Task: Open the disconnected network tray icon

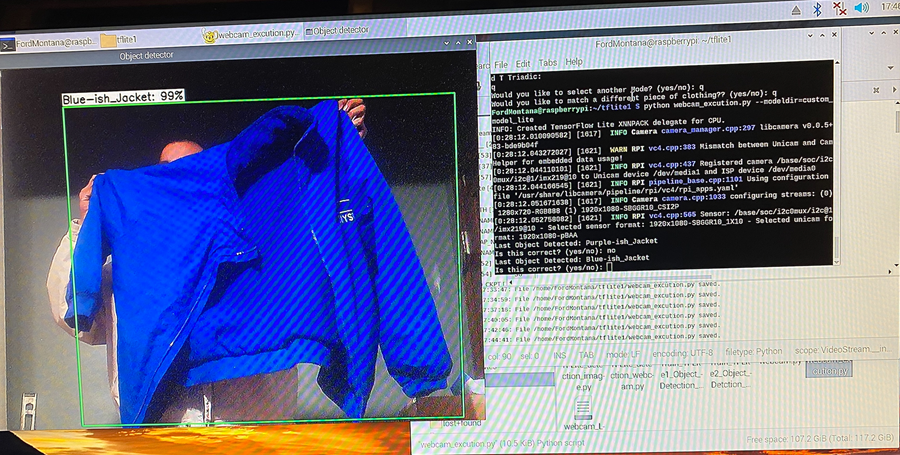Action: (840, 9)
